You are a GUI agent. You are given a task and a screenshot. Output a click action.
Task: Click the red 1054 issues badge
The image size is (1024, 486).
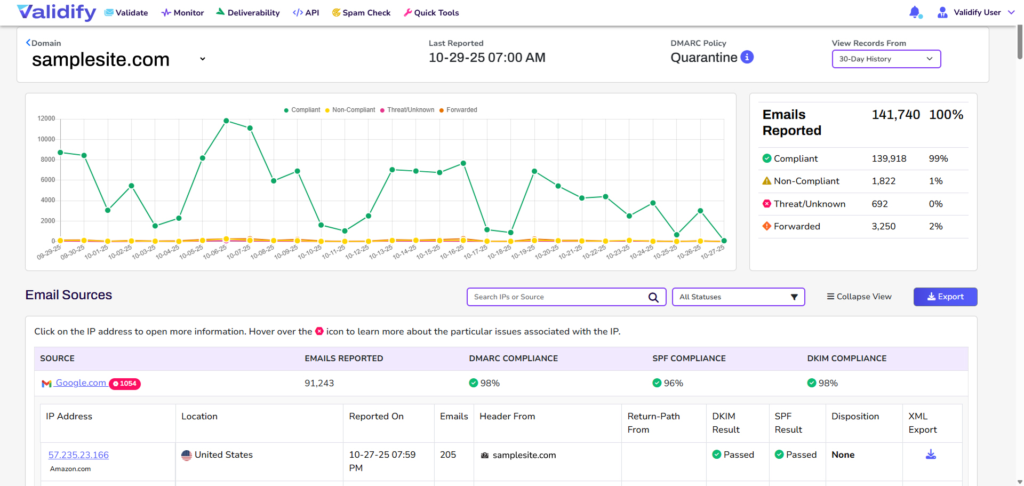(125, 383)
